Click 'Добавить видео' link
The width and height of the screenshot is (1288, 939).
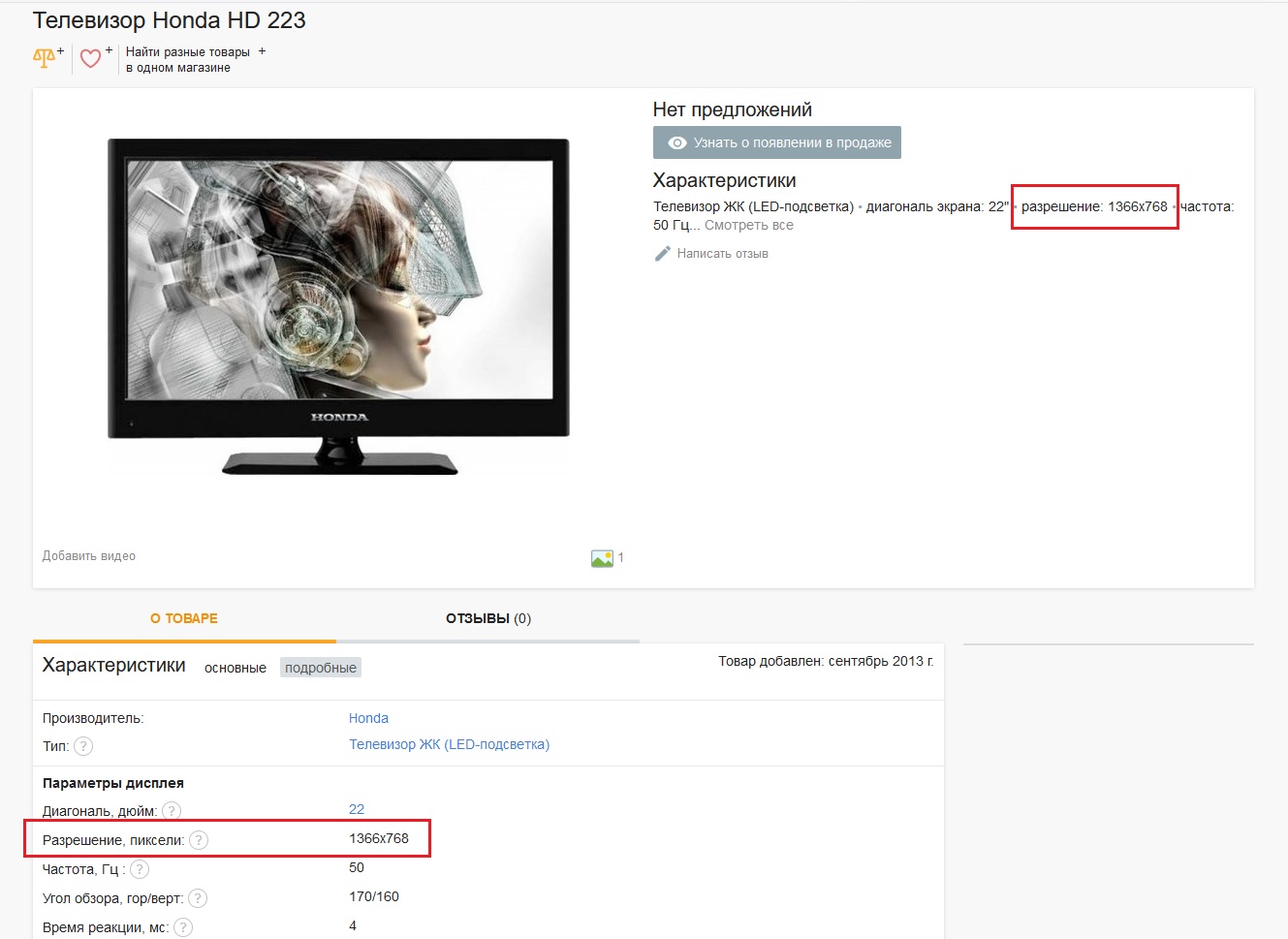click(x=89, y=556)
